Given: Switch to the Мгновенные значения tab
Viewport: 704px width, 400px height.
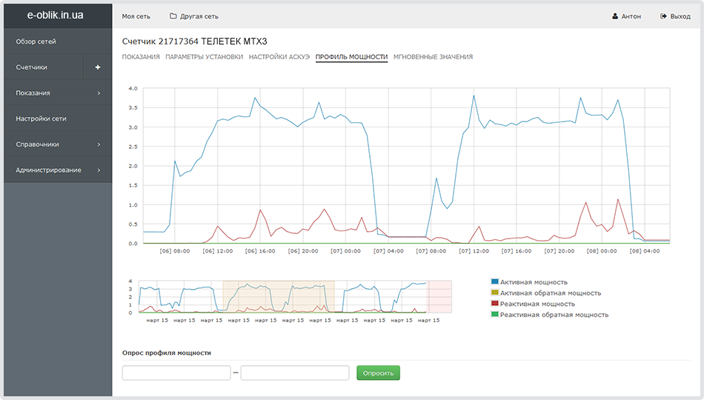Looking at the screenshot, I should [433, 57].
